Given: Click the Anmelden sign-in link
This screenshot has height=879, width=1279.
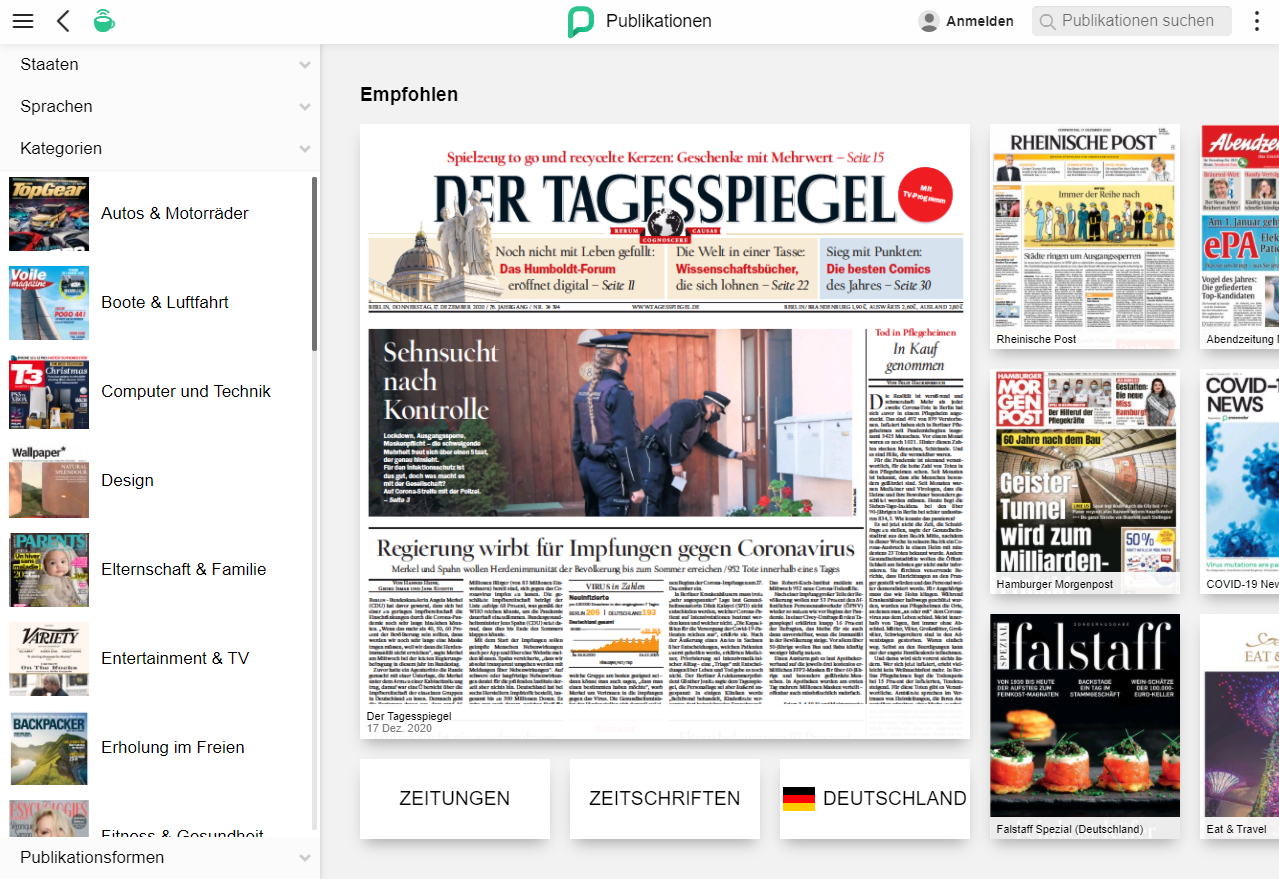Looking at the screenshot, I should pos(979,21).
